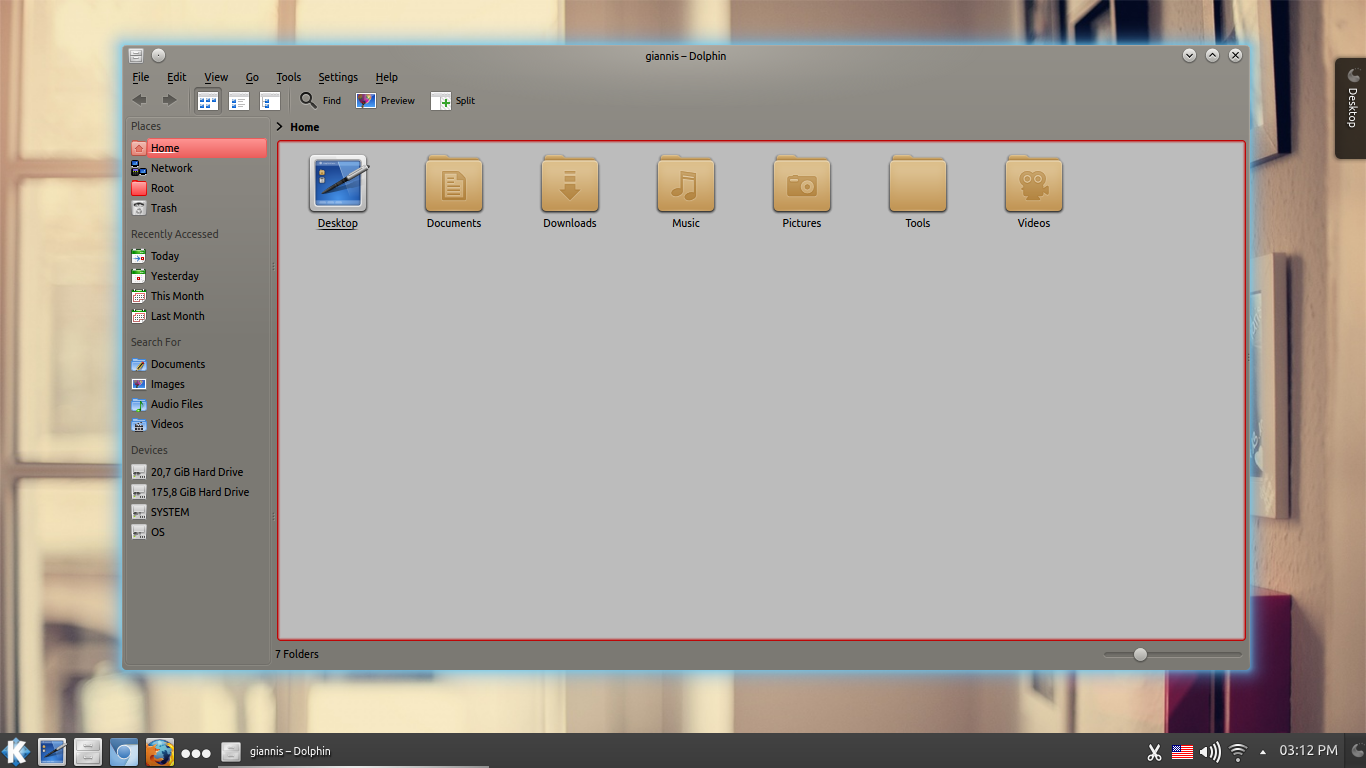Select the Music folder icon
This screenshot has height=768, width=1366.
pyautogui.click(x=686, y=184)
